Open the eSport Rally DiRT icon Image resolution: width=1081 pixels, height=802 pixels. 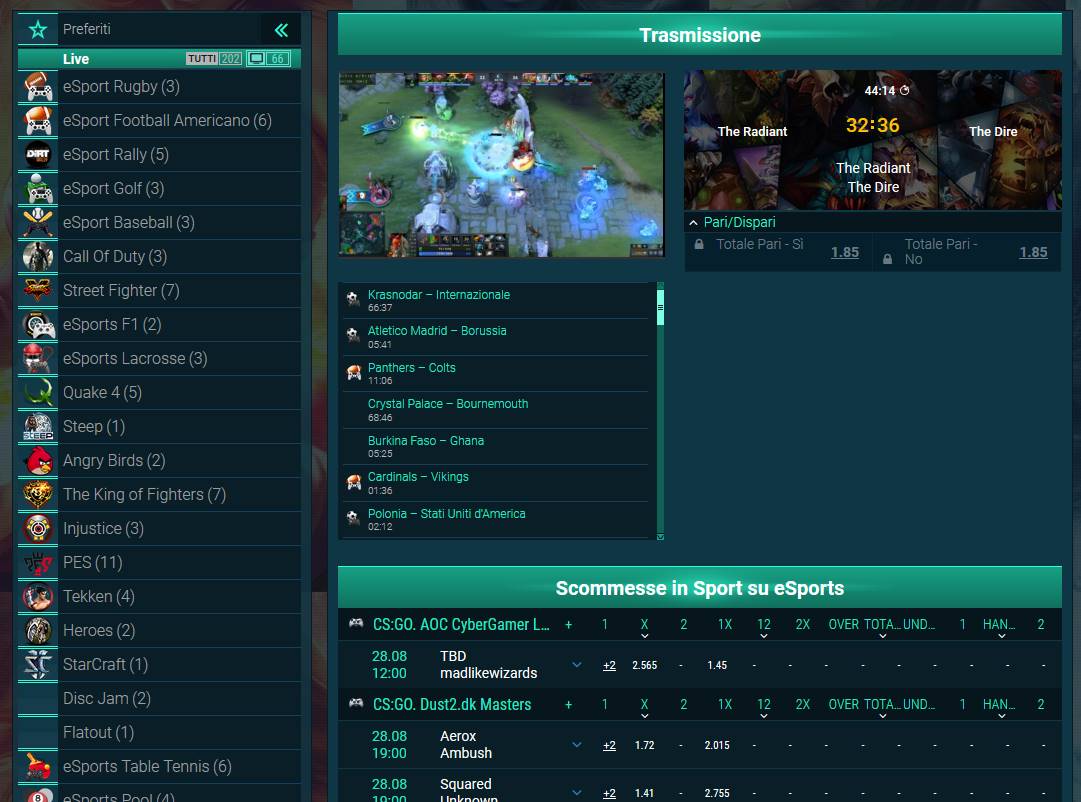[x=38, y=154]
